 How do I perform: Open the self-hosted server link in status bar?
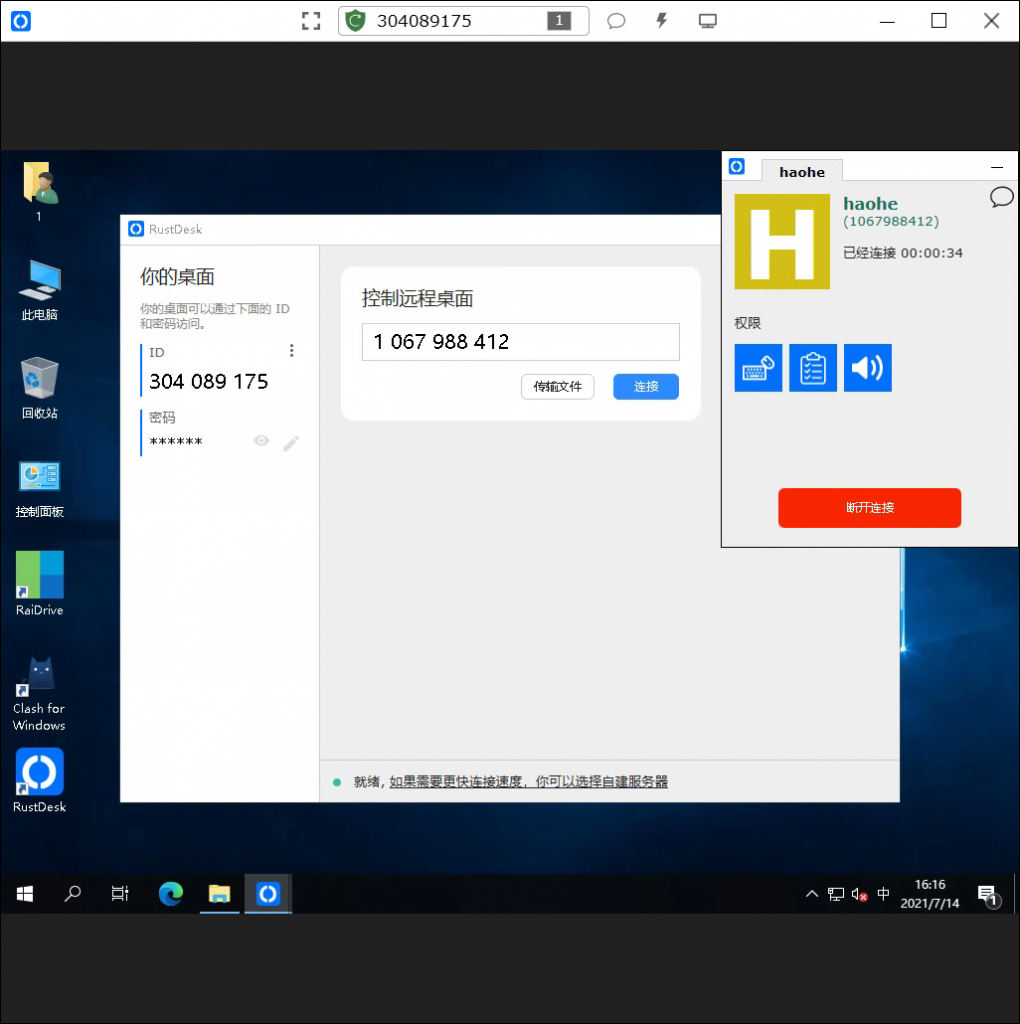tap(528, 782)
